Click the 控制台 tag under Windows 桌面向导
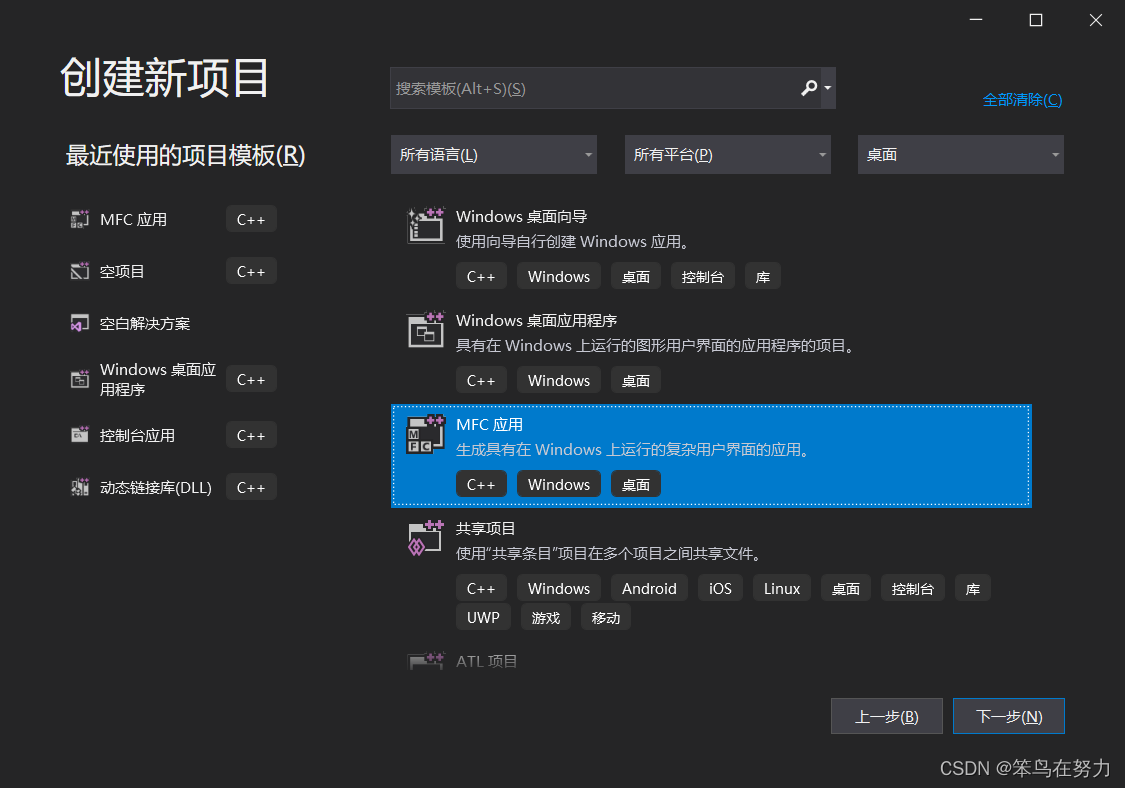Screen dimensions: 1125x788 tap(702, 276)
